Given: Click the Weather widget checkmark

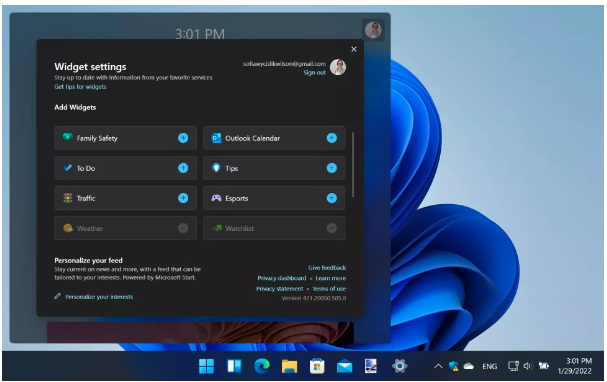Looking at the screenshot, I should [x=183, y=228].
